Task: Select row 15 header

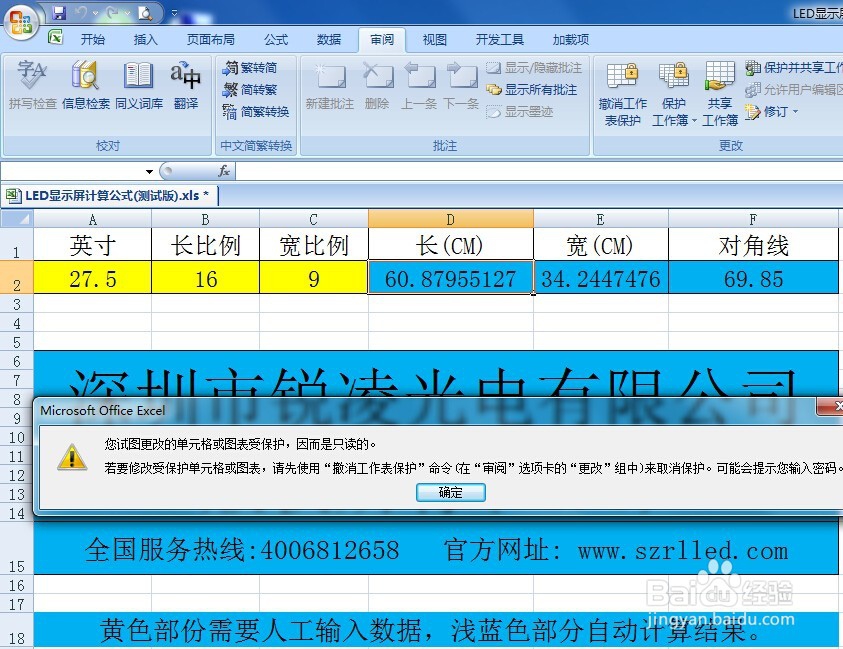Action: point(17,549)
